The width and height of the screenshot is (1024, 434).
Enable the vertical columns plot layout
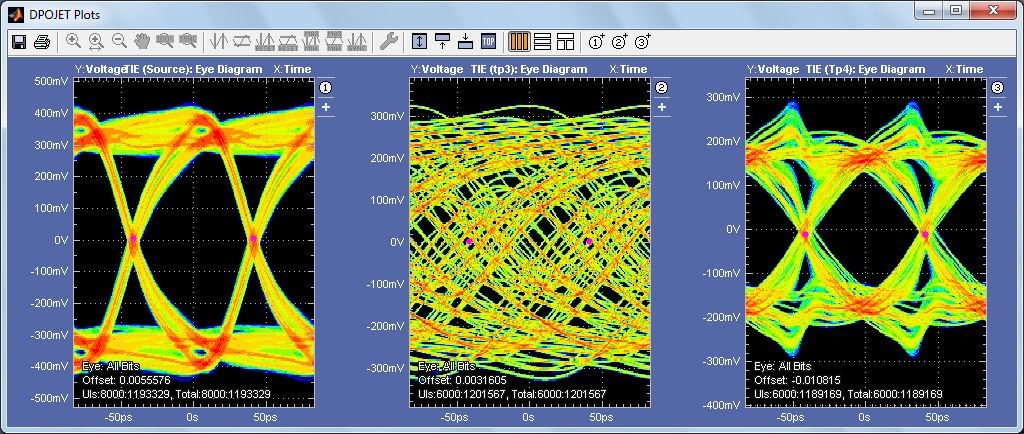[x=519, y=42]
